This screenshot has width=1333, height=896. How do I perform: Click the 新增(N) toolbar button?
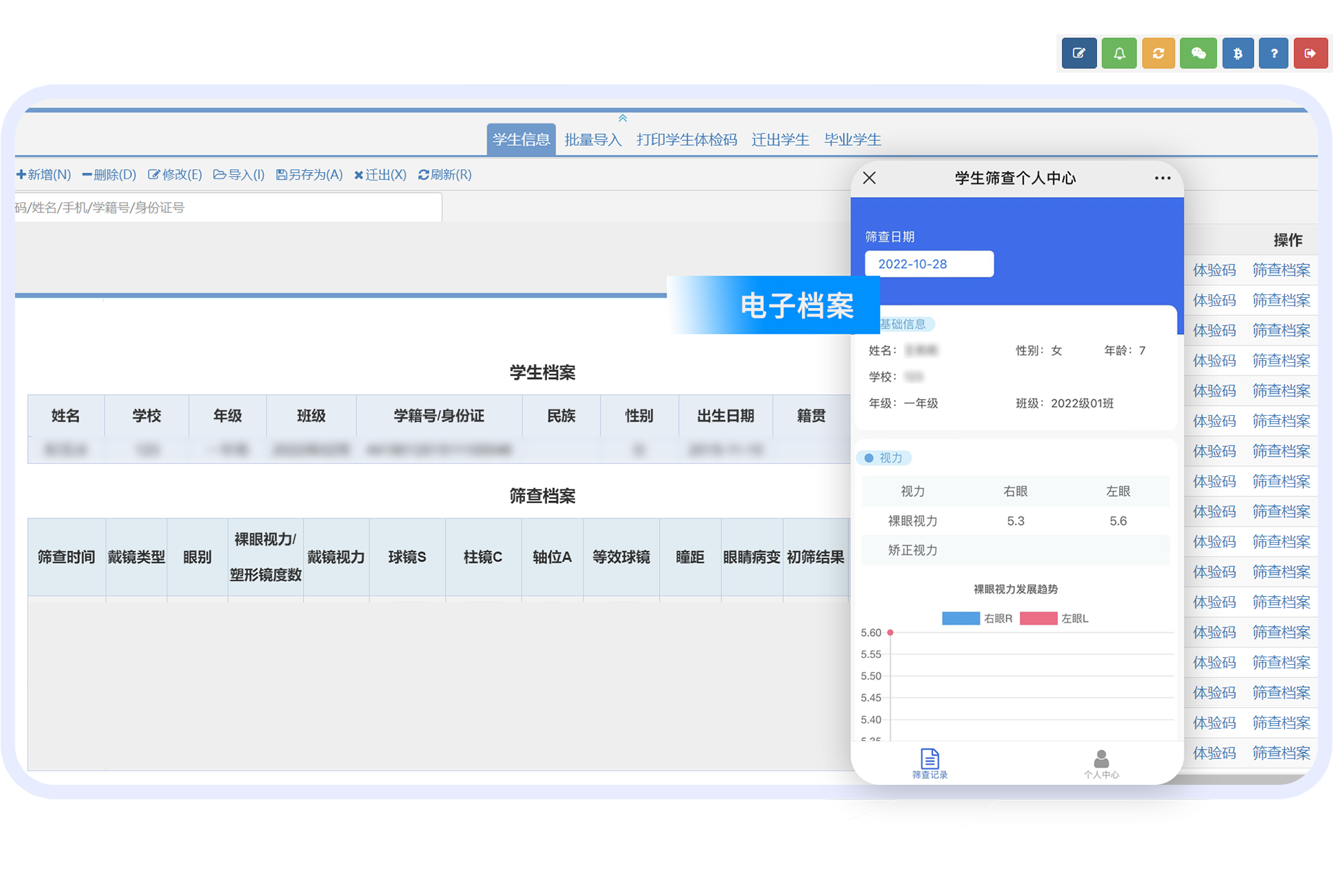[44, 175]
